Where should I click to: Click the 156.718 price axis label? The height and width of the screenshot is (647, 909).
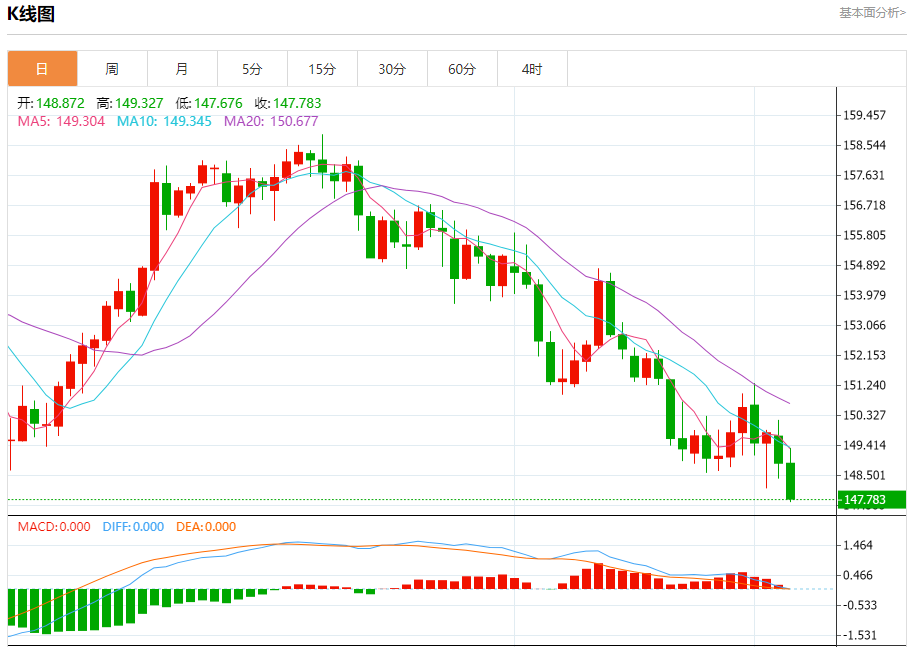coord(864,205)
